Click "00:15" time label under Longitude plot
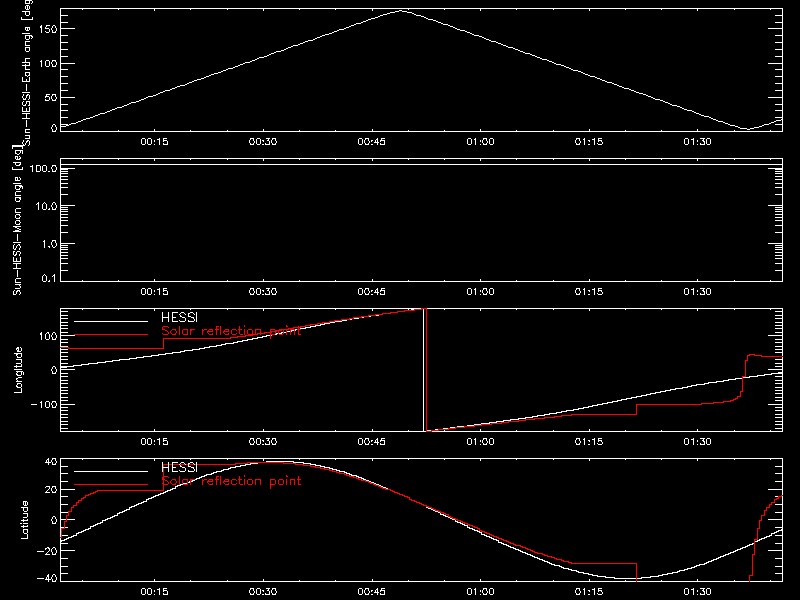 [x=154, y=442]
